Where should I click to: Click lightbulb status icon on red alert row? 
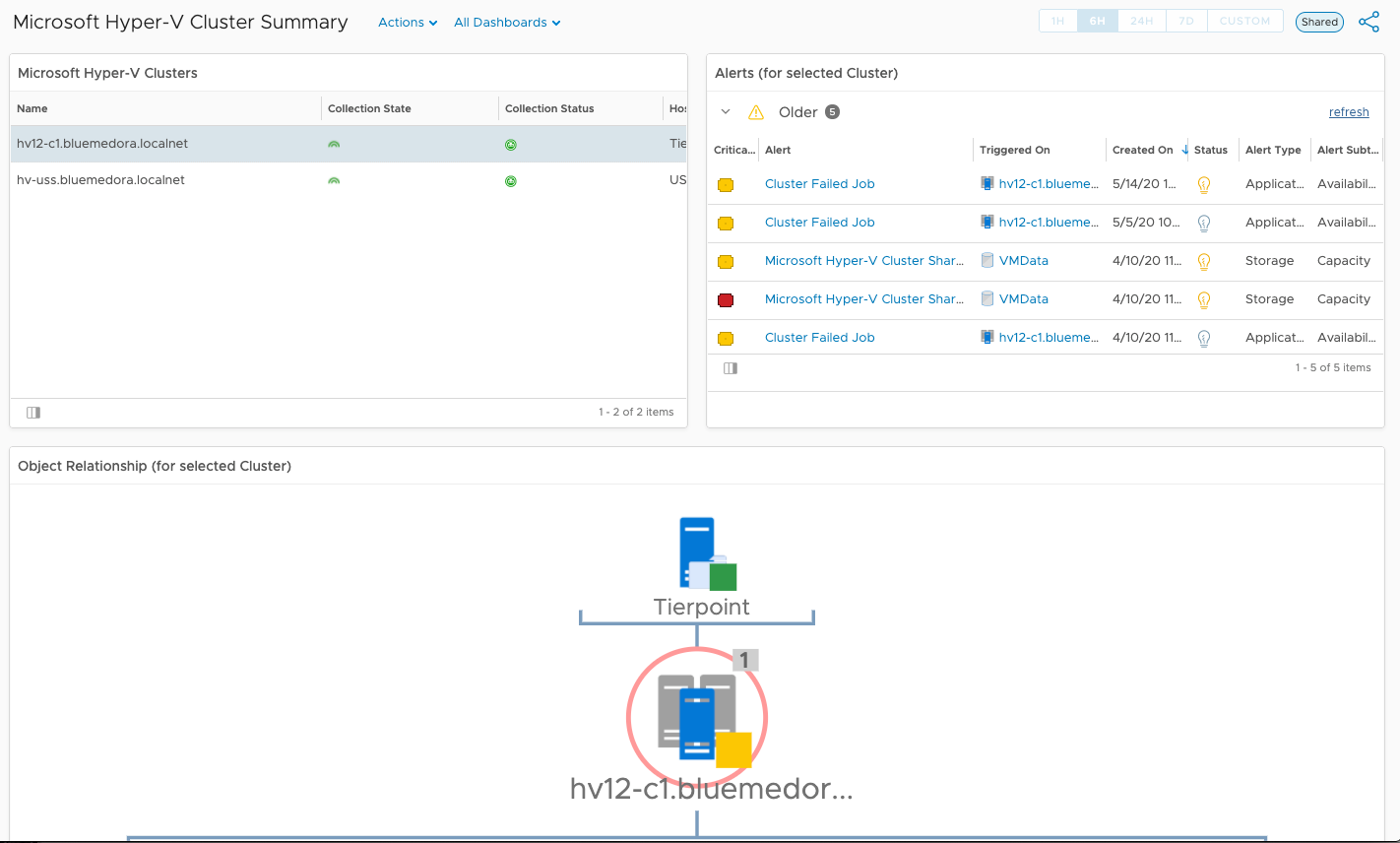tap(1203, 300)
